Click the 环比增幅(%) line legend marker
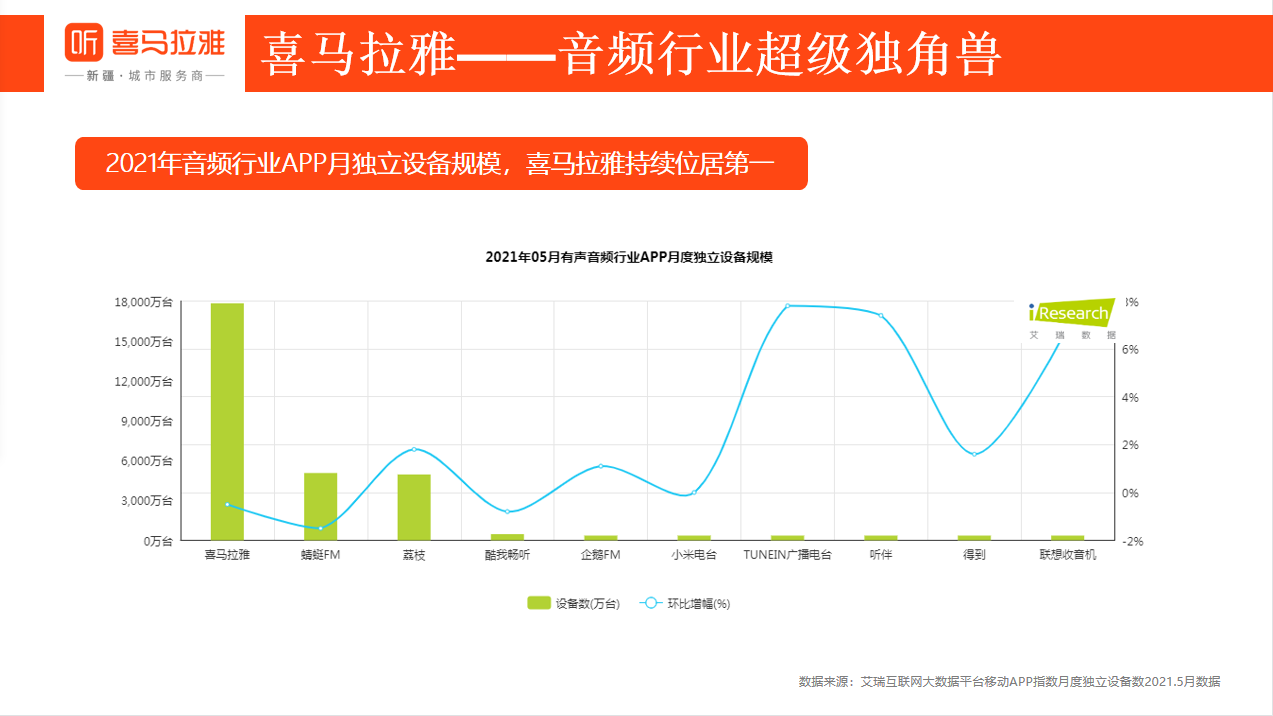This screenshot has width=1273, height=716. [x=649, y=602]
